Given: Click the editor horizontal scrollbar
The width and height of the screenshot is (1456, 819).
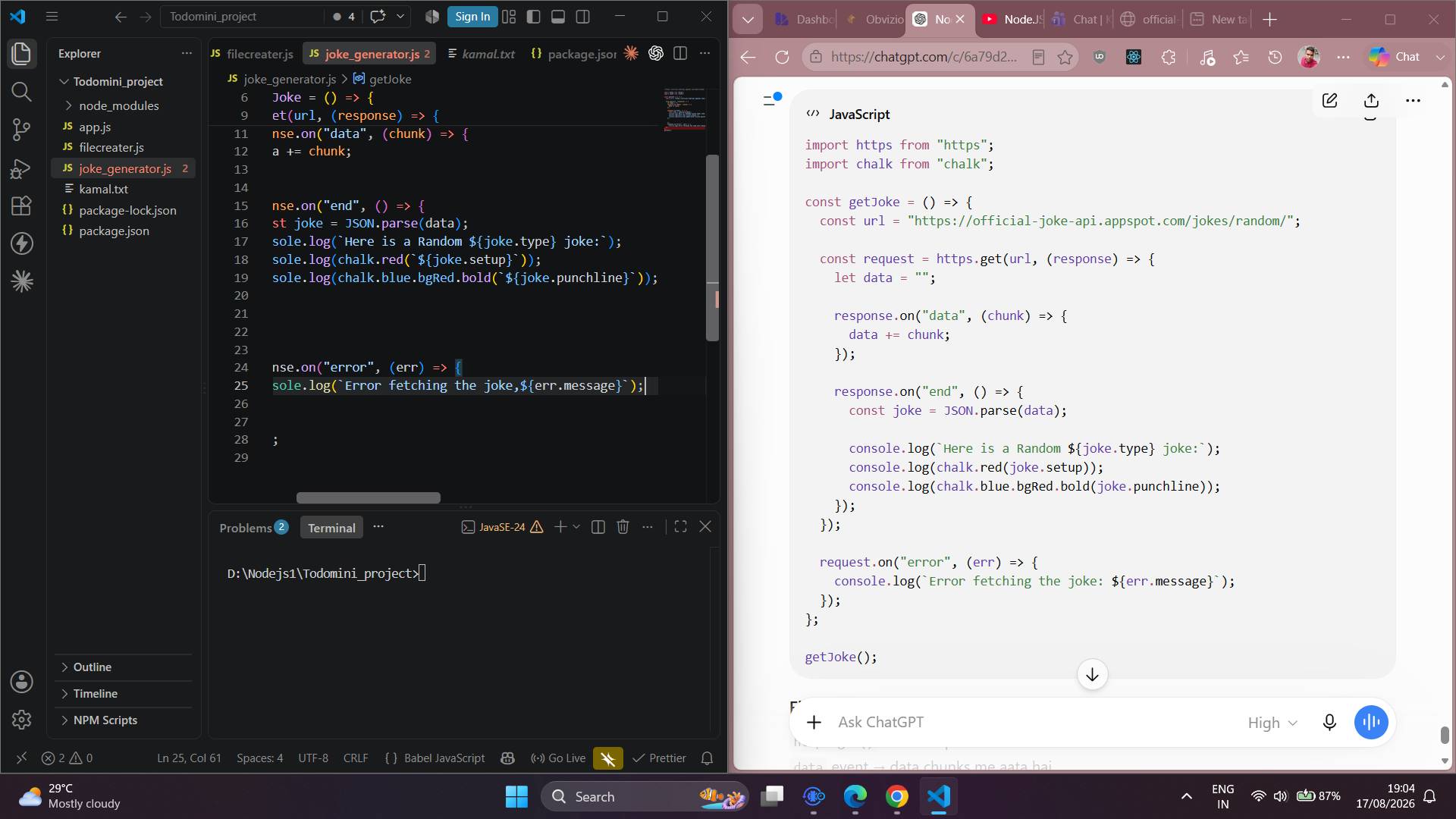Looking at the screenshot, I should click(369, 498).
